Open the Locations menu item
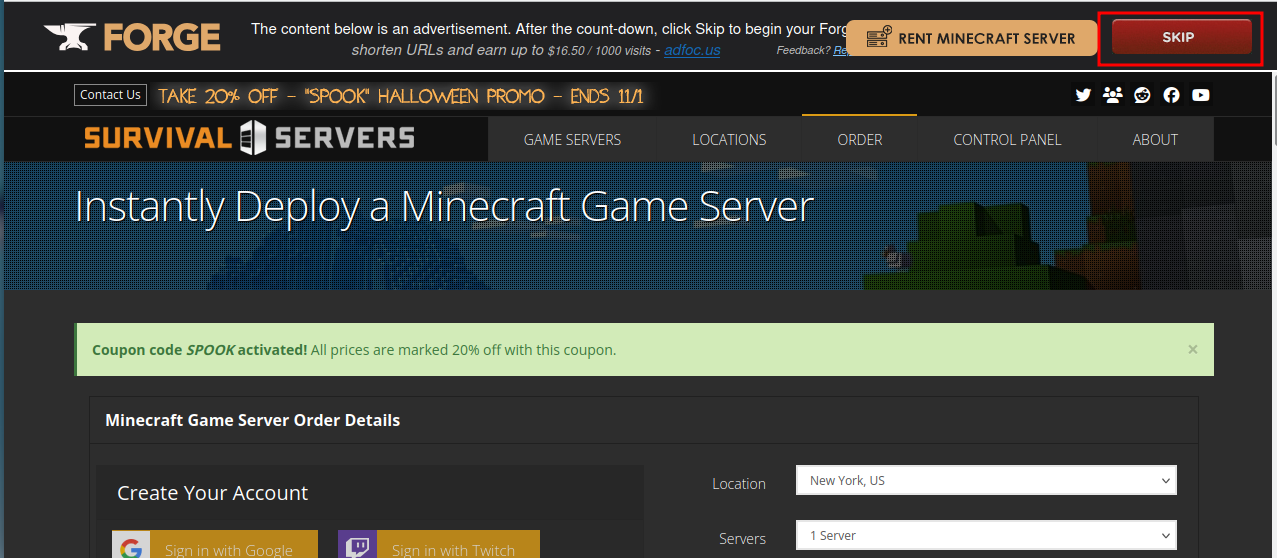Viewport: 1277px width, 558px height. click(729, 140)
